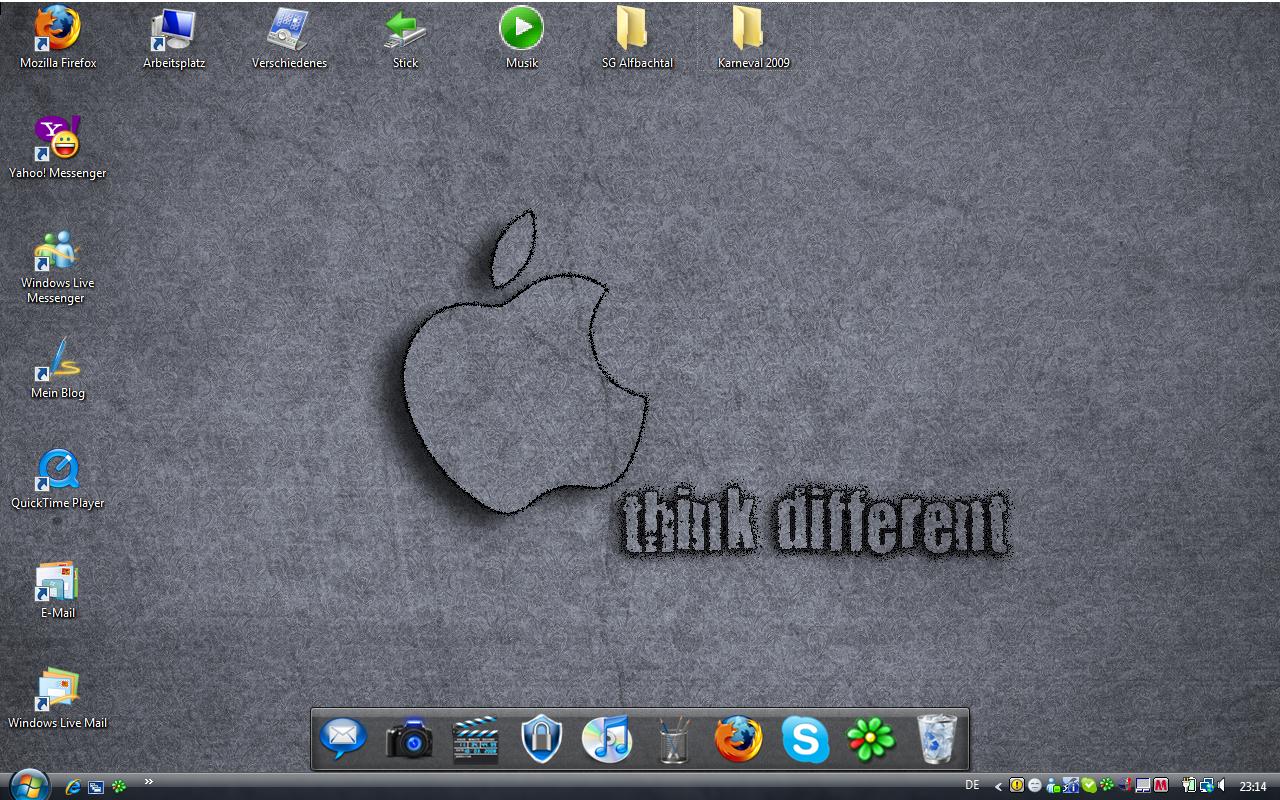1280x800 pixels.
Task: Click the yellow warning shield tray icon
Action: 1017,785
